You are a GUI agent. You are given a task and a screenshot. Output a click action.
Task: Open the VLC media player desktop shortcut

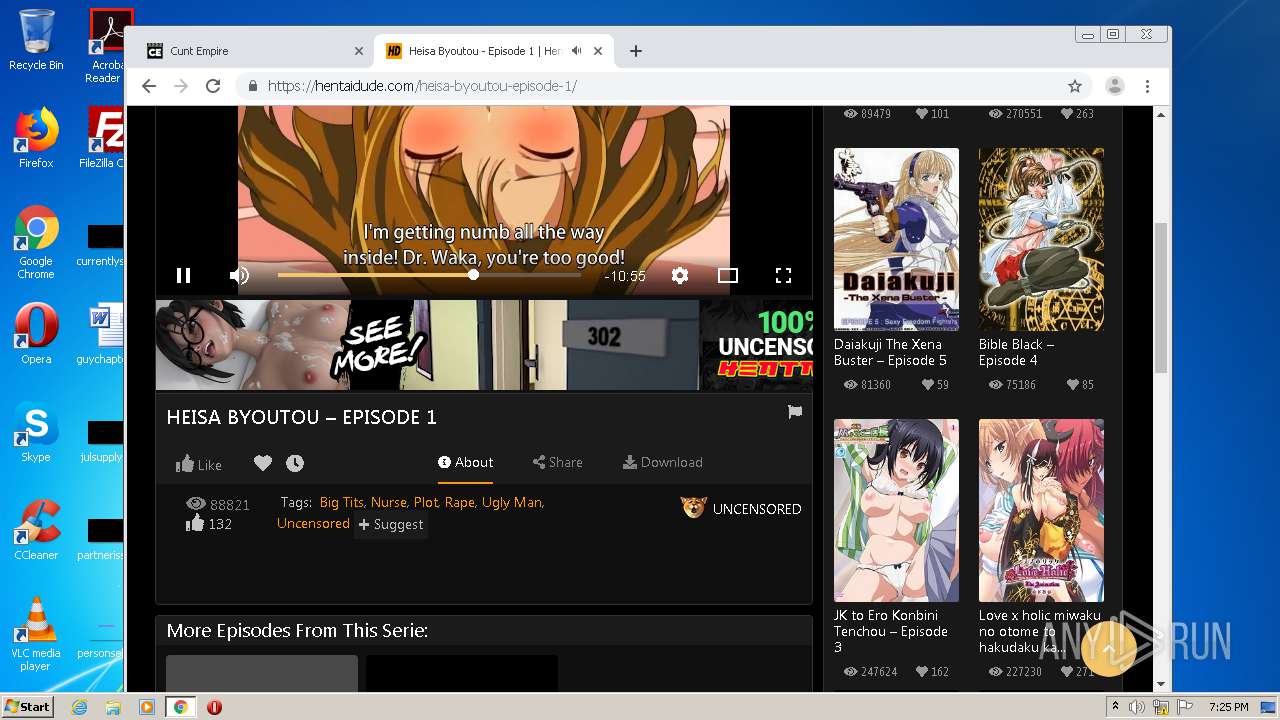pos(36,634)
